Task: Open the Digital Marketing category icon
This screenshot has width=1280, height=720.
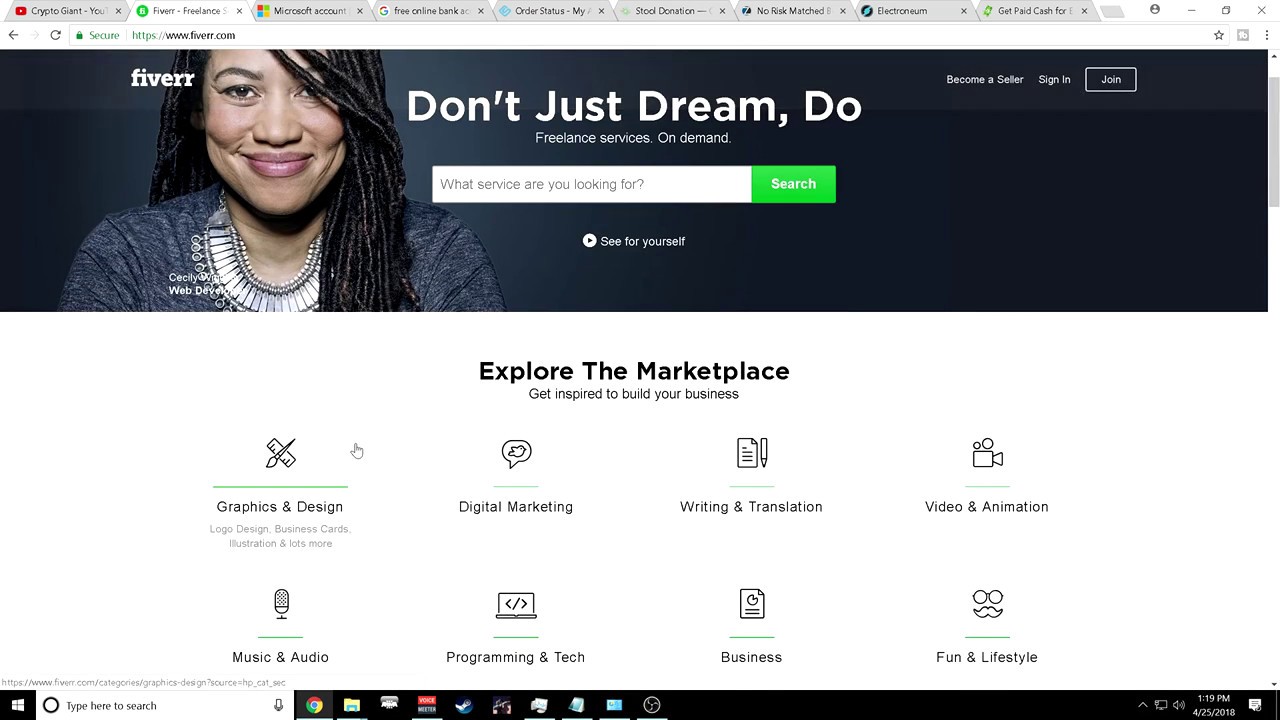Action: click(x=516, y=453)
